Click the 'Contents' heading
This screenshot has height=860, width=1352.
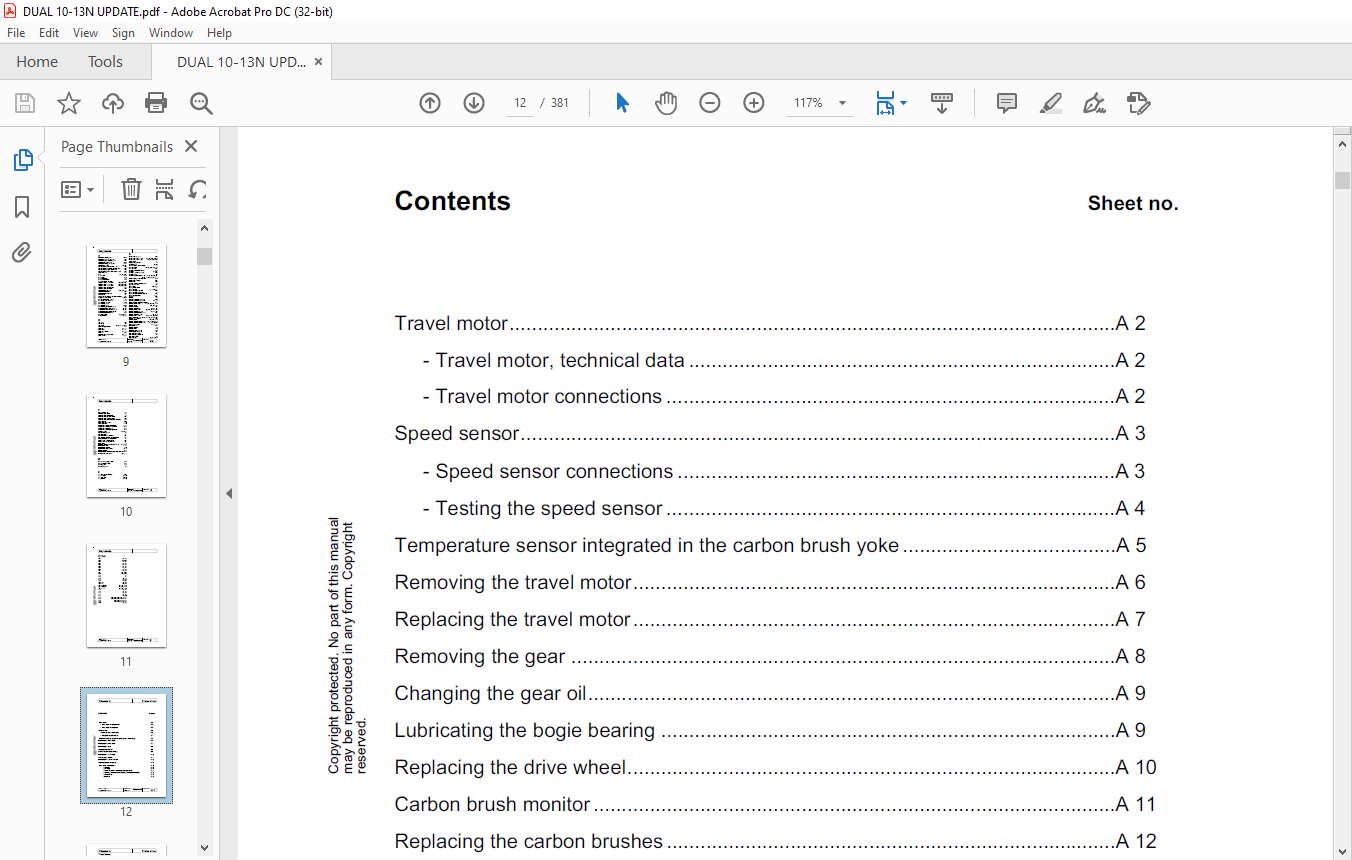coord(453,201)
